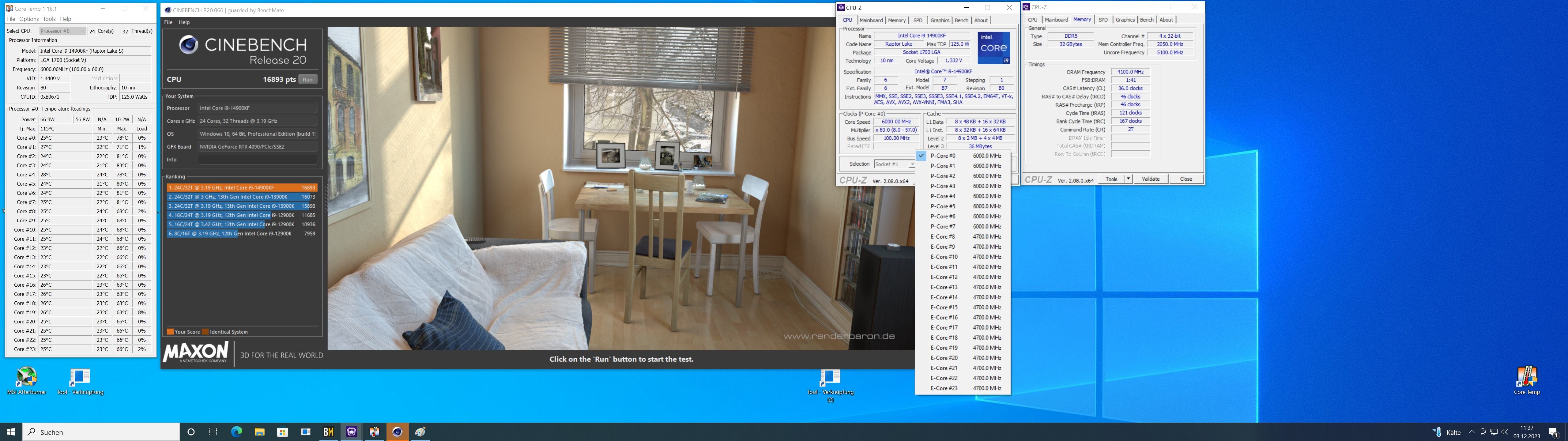This screenshot has height=441, width=1568.
Task: Open Microsoft Store taskbar icon
Action: pyautogui.click(x=282, y=432)
